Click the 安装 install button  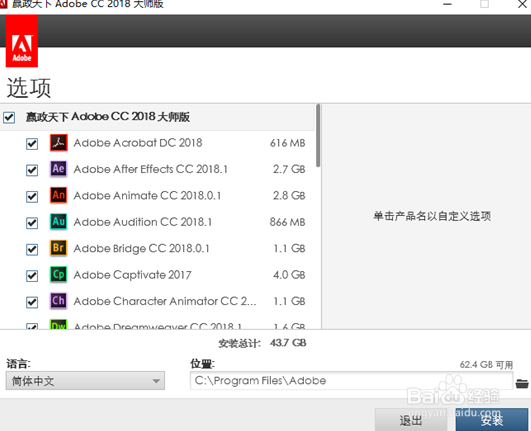tap(492, 420)
